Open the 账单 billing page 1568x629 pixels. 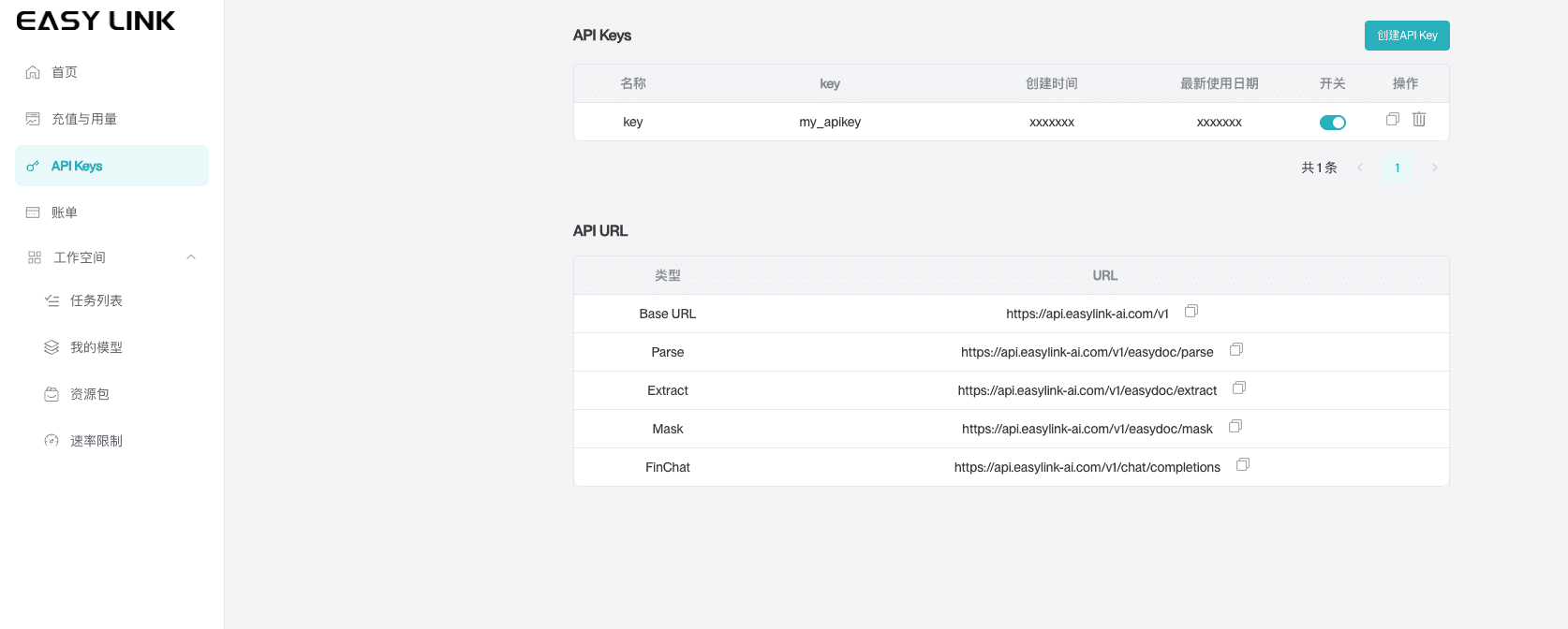[x=65, y=212]
